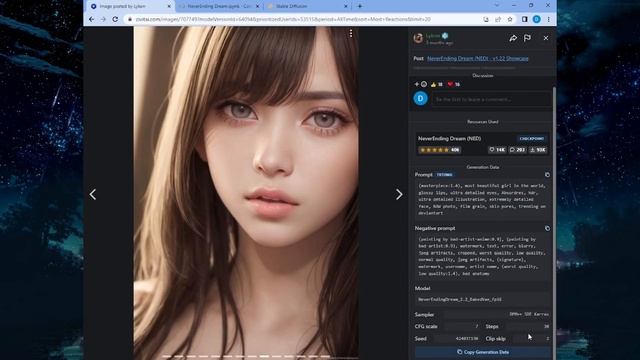Go back with browser back arrow
Image resolution: width=640 pixels, height=360 pixels.
(91, 19)
